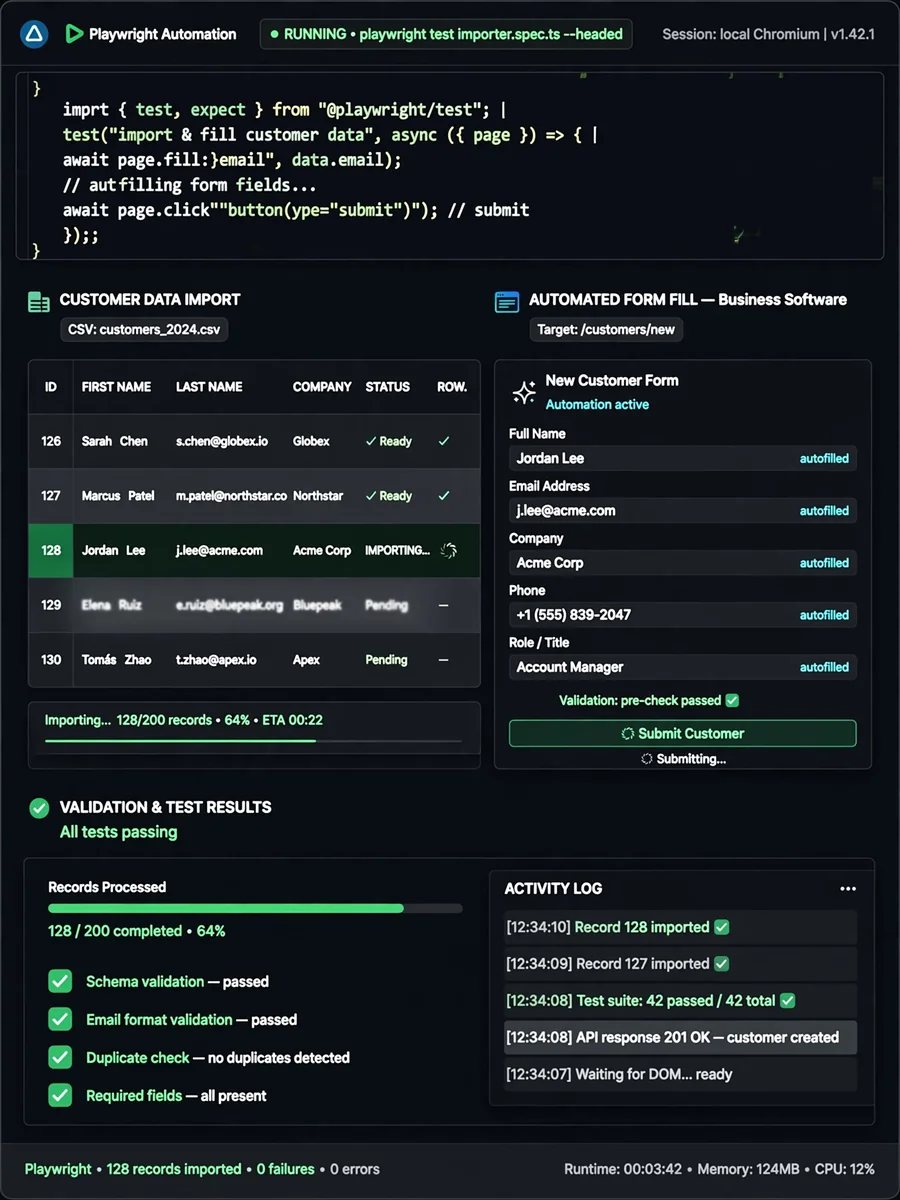Click the blue triangle app logo
This screenshot has width=900, height=1200.
[x=34, y=34]
